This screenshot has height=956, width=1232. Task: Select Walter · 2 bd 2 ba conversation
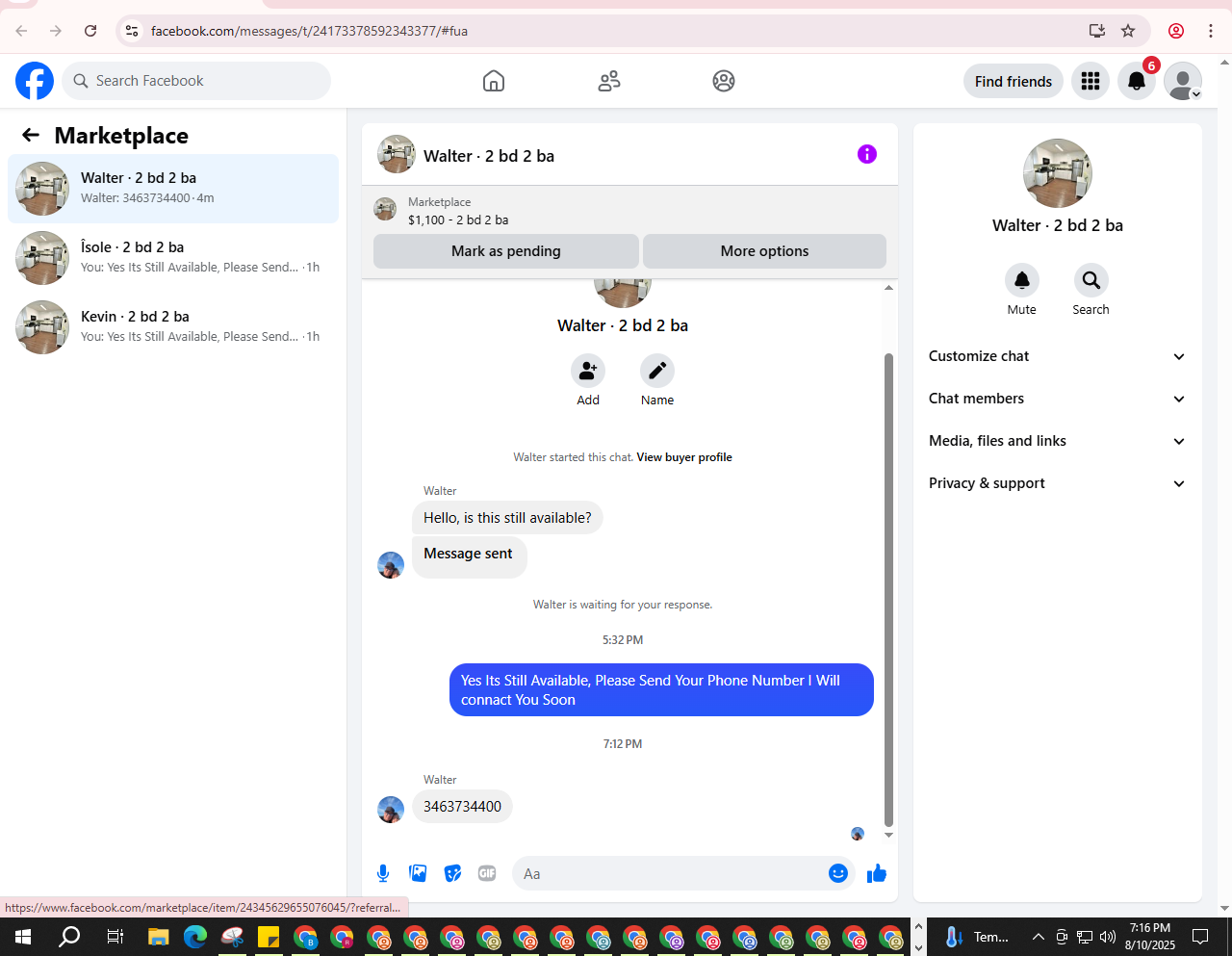(x=173, y=189)
